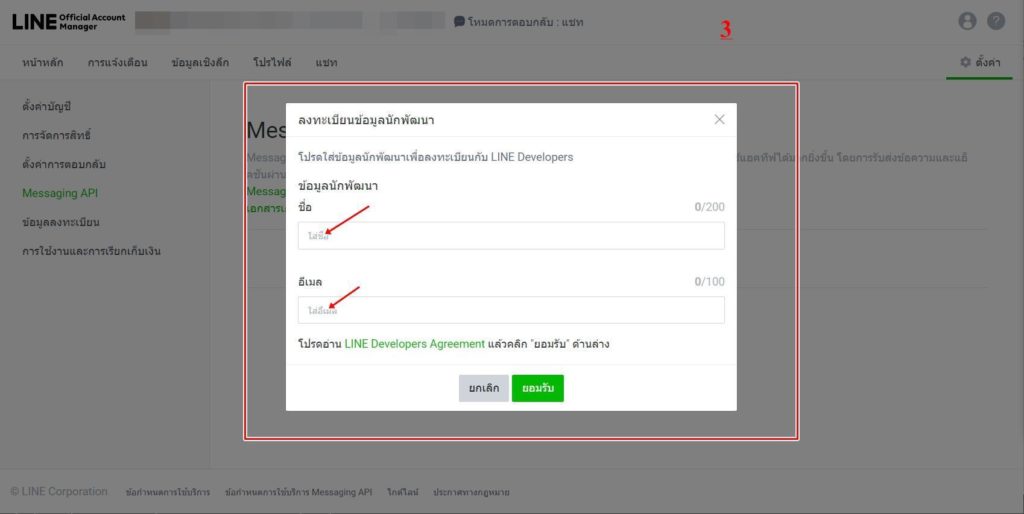Open the การแจ้งเตือน tab
The height and width of the screenshot is (514, 1024).
pos(118,63)
